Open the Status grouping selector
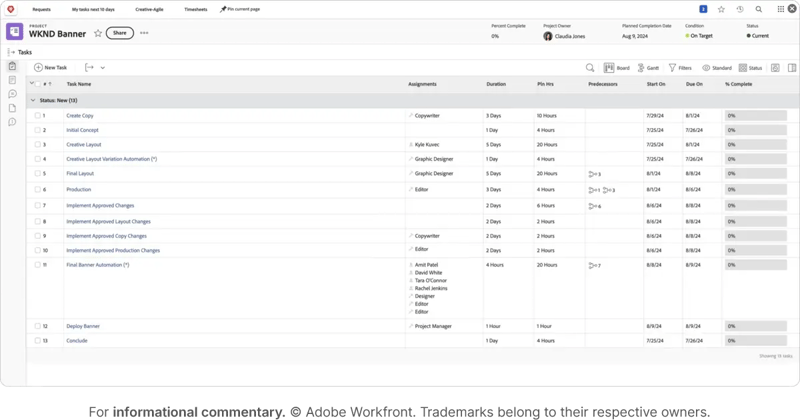Image resolution: width=800 pixels, height=420 pixels. [751, 68]
